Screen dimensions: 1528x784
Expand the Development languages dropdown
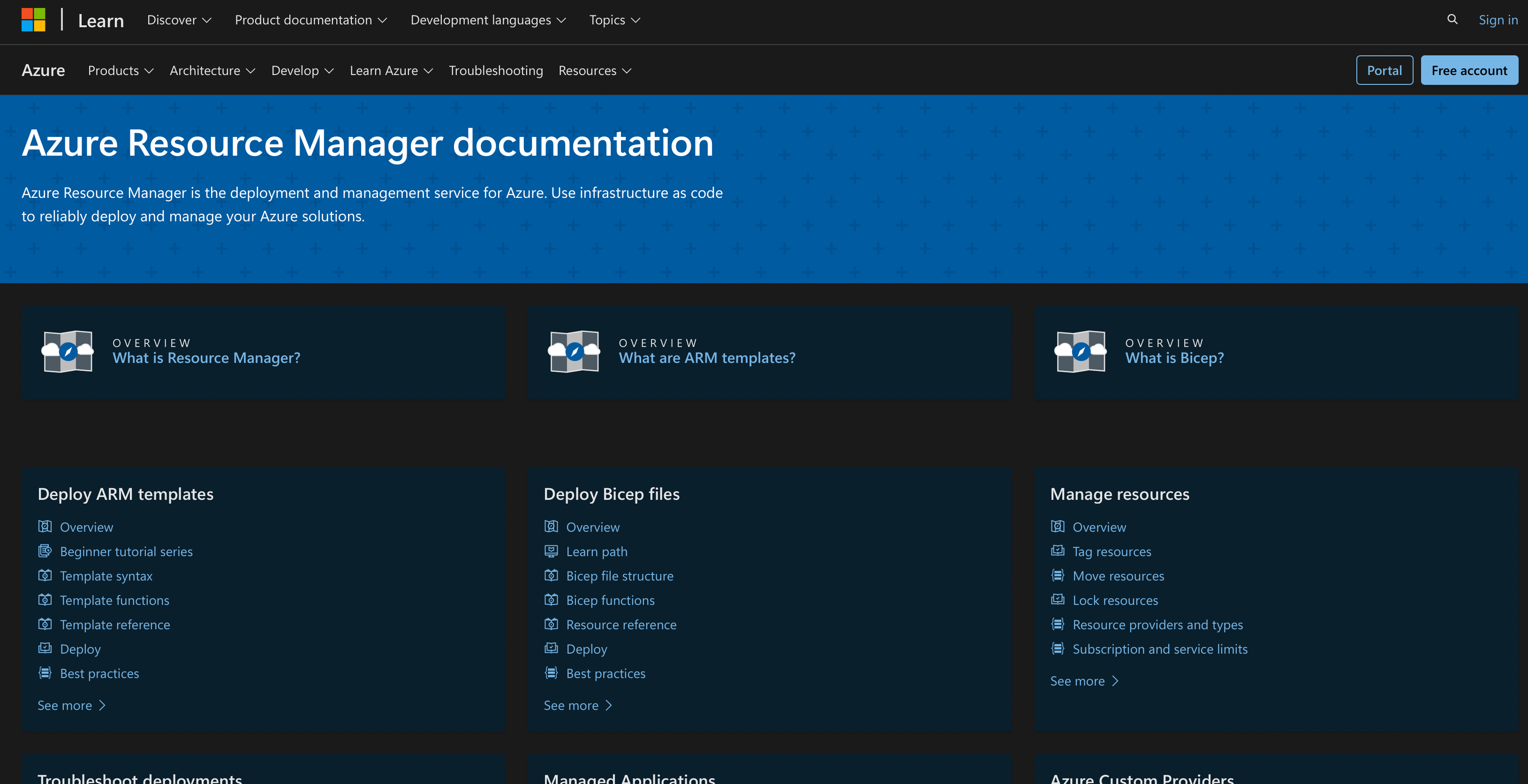(x=488, y=20)
